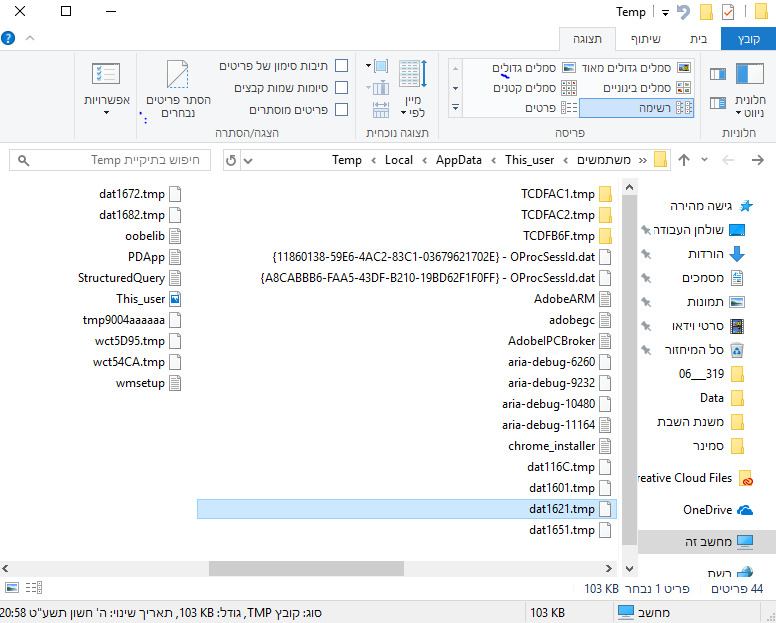Viewport: 776px width, 623px height.
Task: Expand the layout gallery more arrow
Action: [x=455, y=107]
